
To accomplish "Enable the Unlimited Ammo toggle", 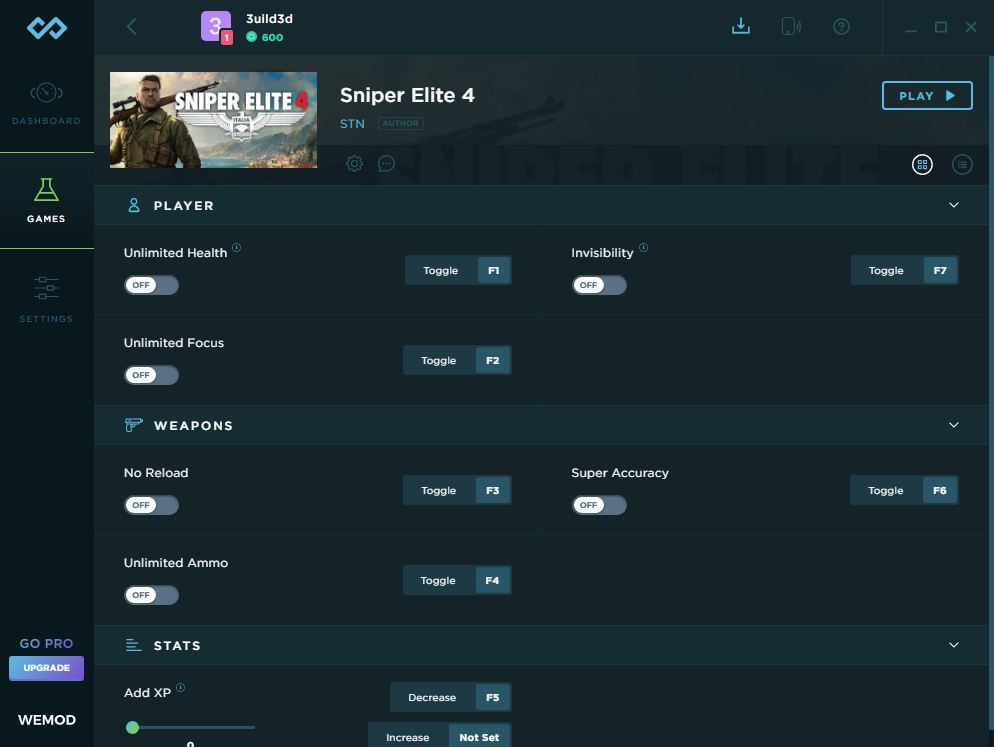I will coord(151,595).
